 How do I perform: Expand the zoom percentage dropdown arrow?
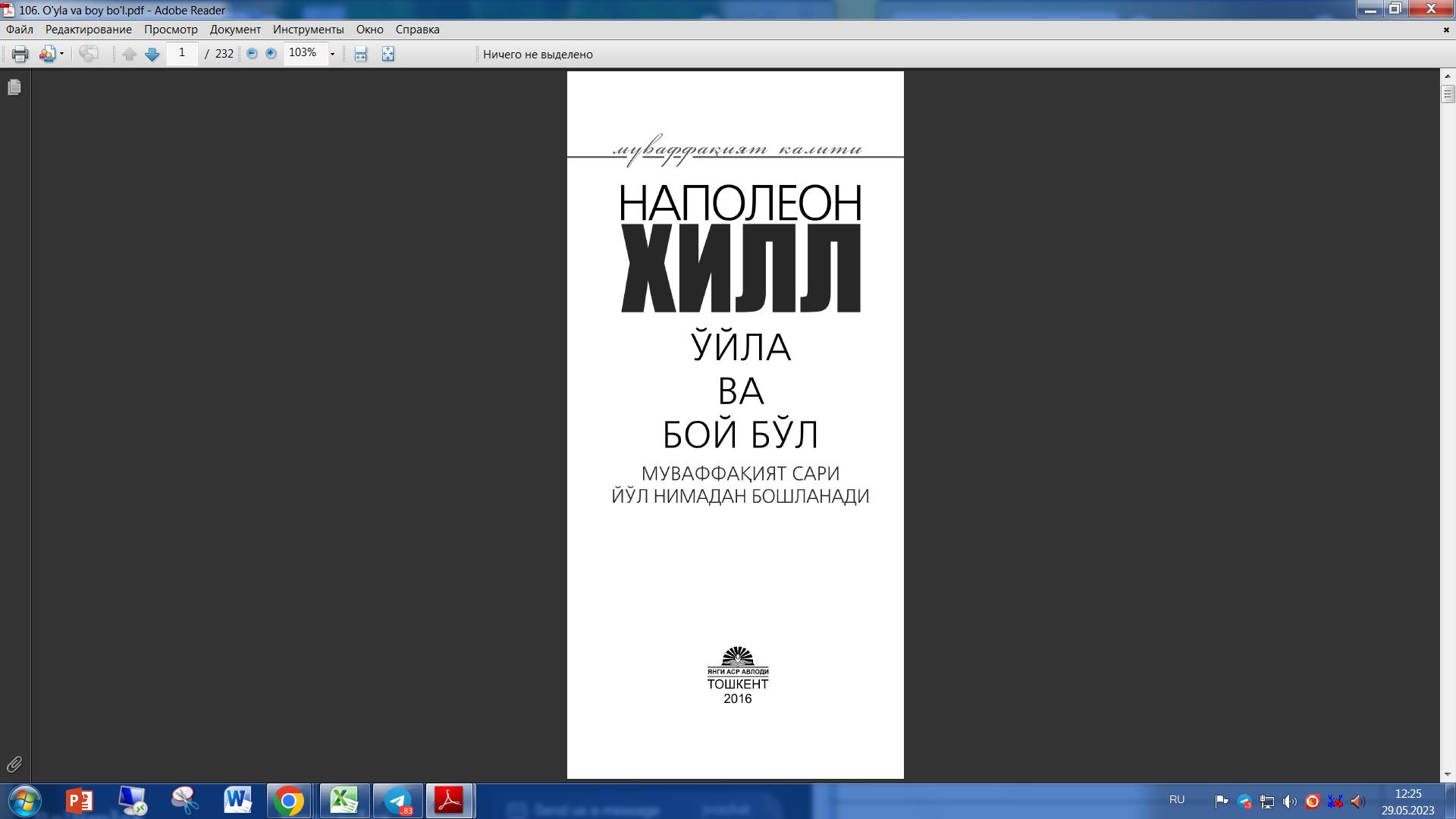[332, 54]
